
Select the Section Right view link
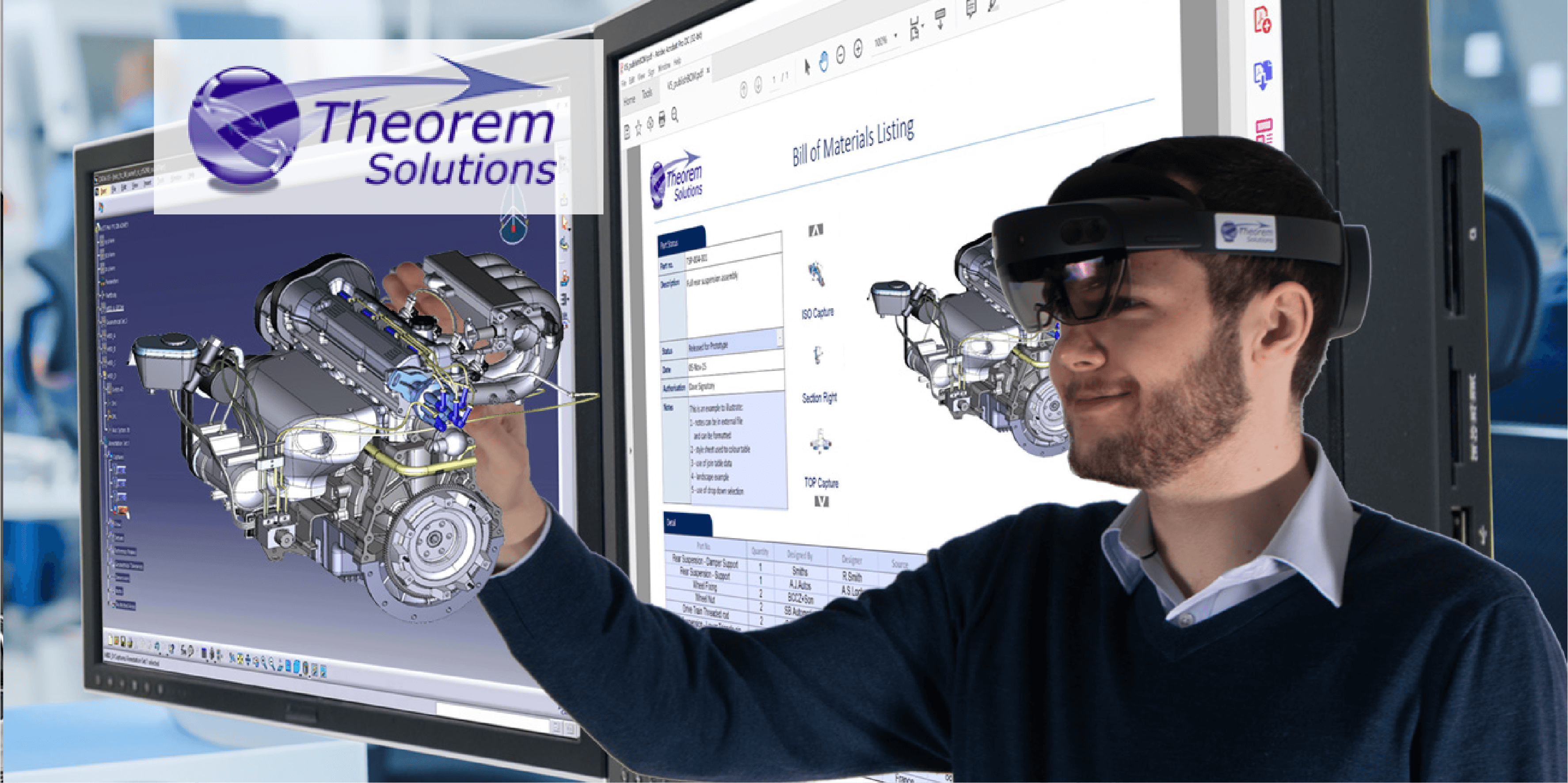pyautogui.click(x=819, y=398)
